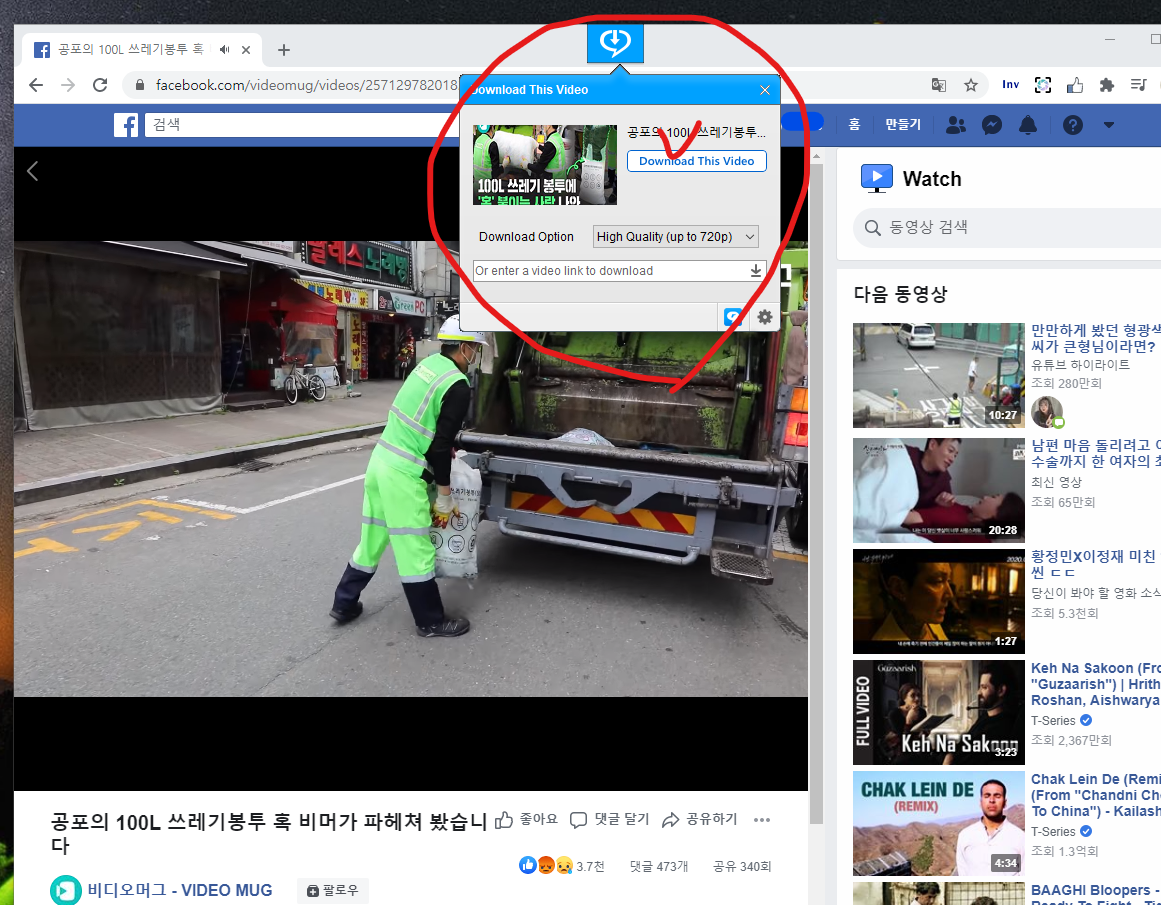
Task: Open the more options ellipsis
Action: [x=762, y=819]
